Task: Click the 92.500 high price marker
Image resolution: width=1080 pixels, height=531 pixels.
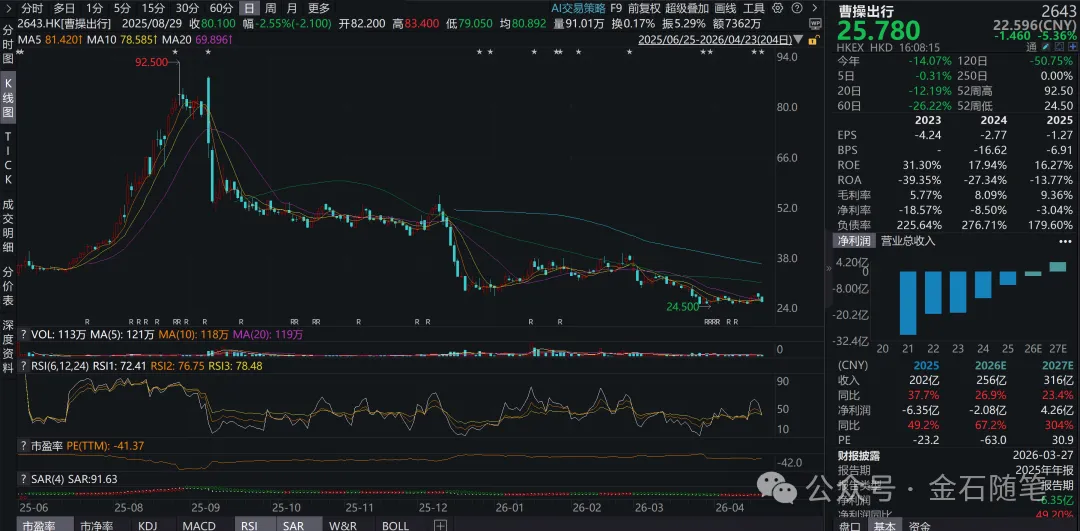Action: [x=150, y=62]
